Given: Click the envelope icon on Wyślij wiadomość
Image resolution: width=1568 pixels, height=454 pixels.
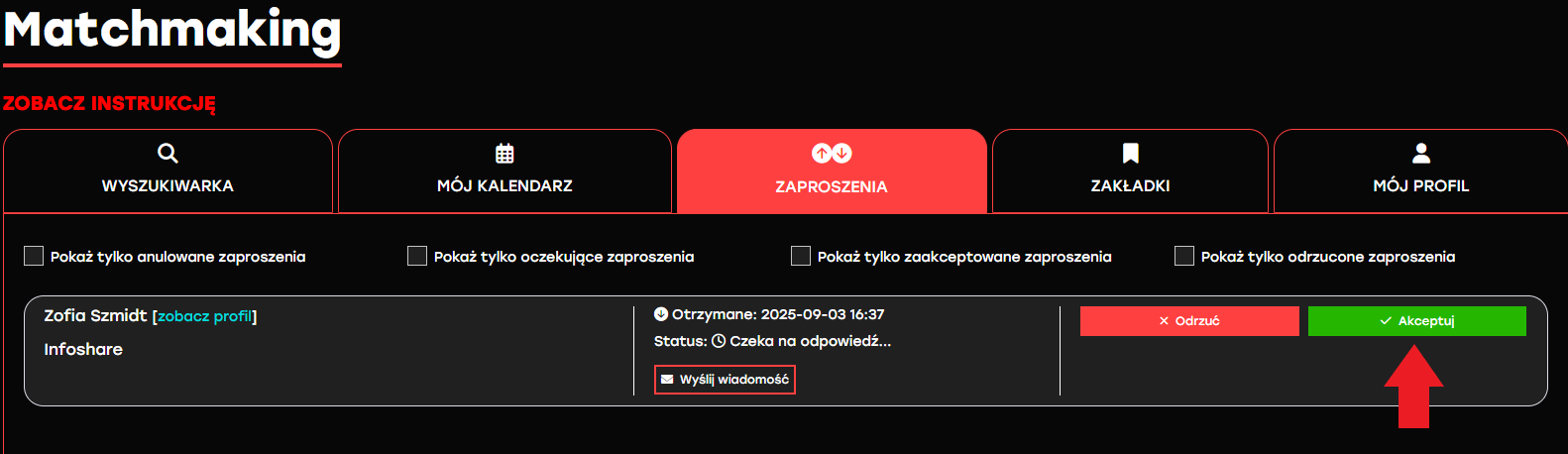Looking at the screenshot, I should pos(667,380).
